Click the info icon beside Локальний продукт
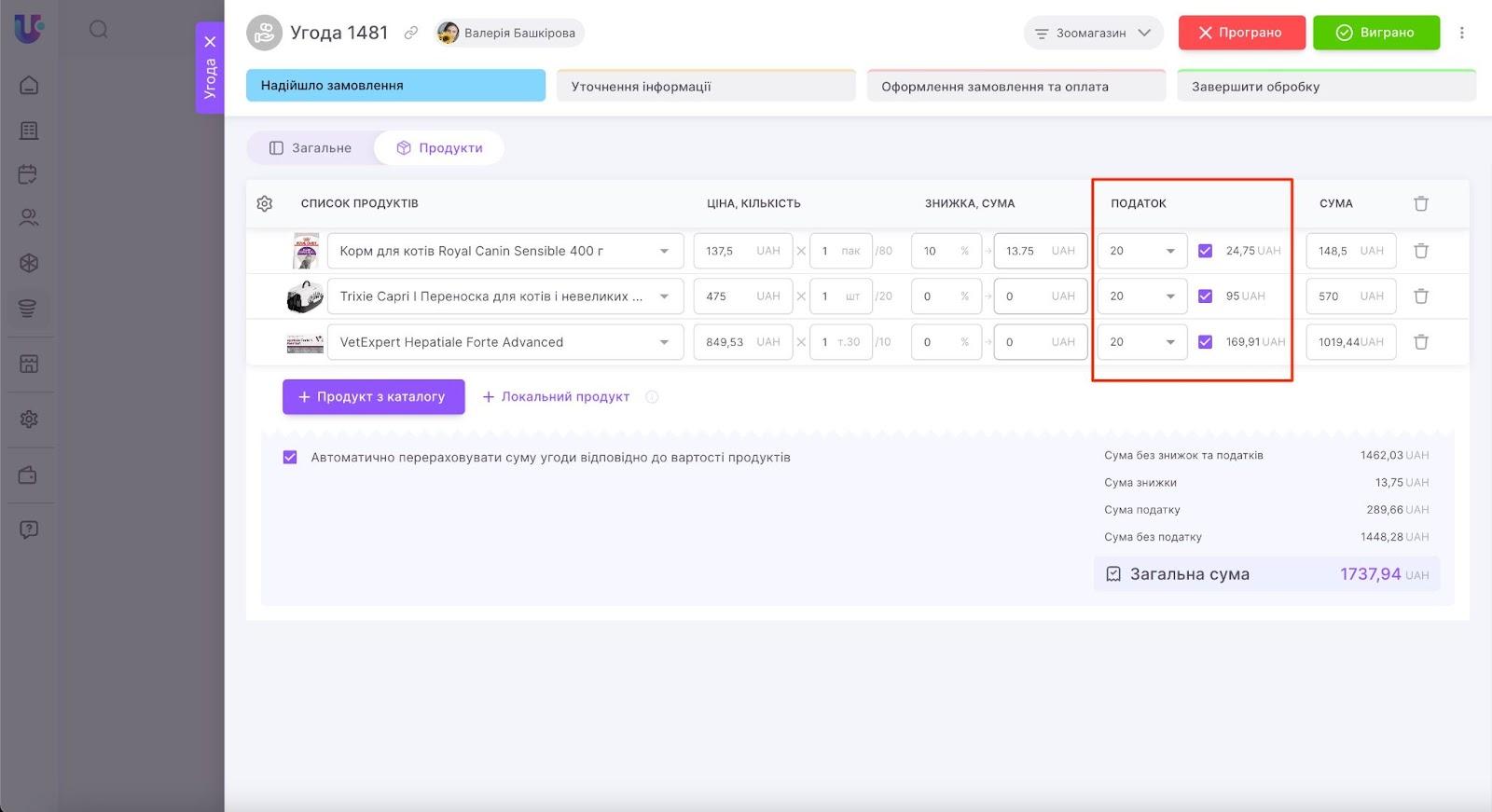 652,397
